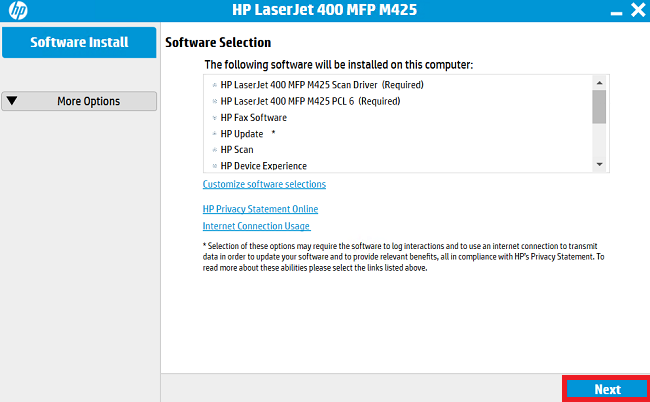Select HP LaserJet 400 MFP M425 PCL 6 row
This screenshot has height=402, width=650.
pyautogui.click(x=310, y=101)
